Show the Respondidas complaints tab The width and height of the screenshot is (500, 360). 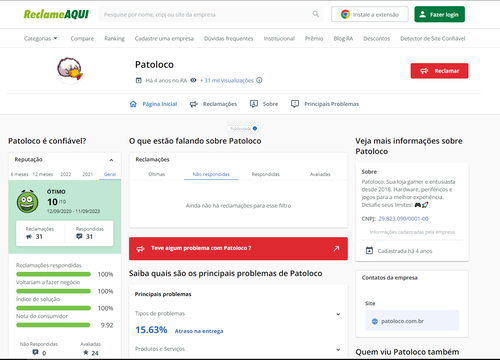coord(266,174)
